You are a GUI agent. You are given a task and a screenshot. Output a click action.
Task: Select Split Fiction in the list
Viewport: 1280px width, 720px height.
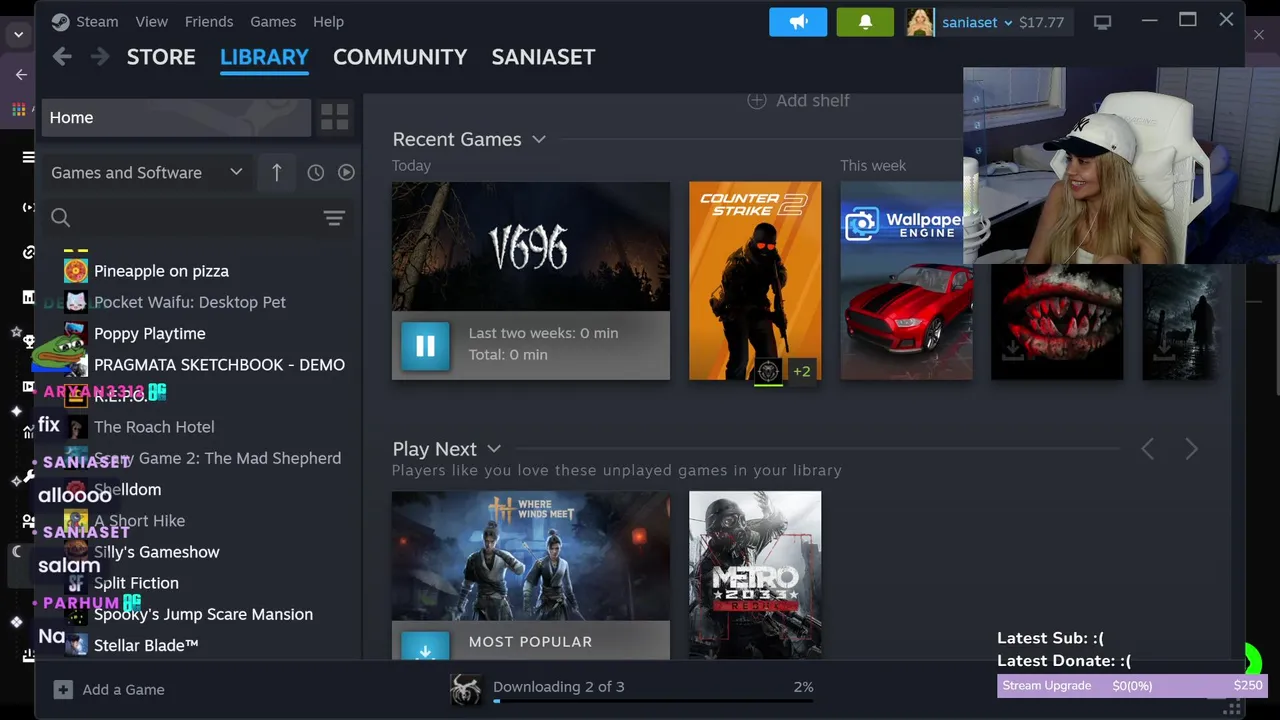point(136,583)
